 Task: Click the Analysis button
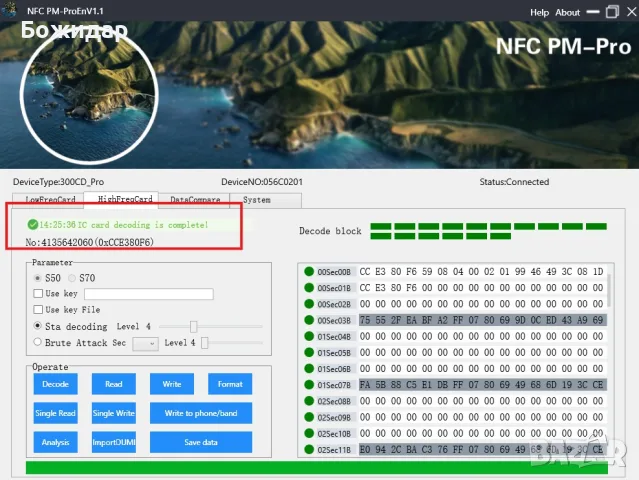[55, 442]
